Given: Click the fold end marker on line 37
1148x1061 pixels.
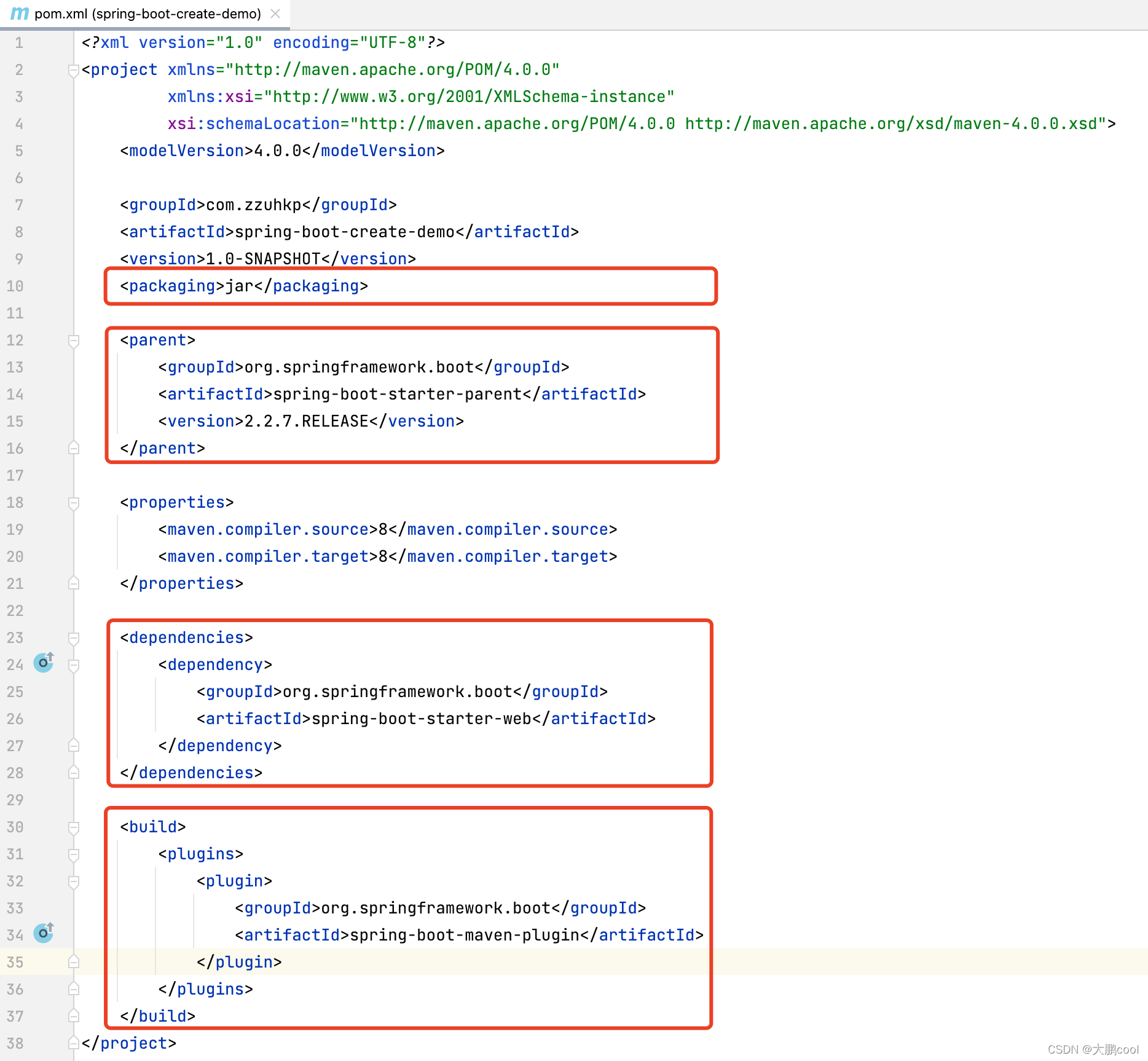Looking at the screenshot, I should pyautogui.click(x=73, y=1016).
